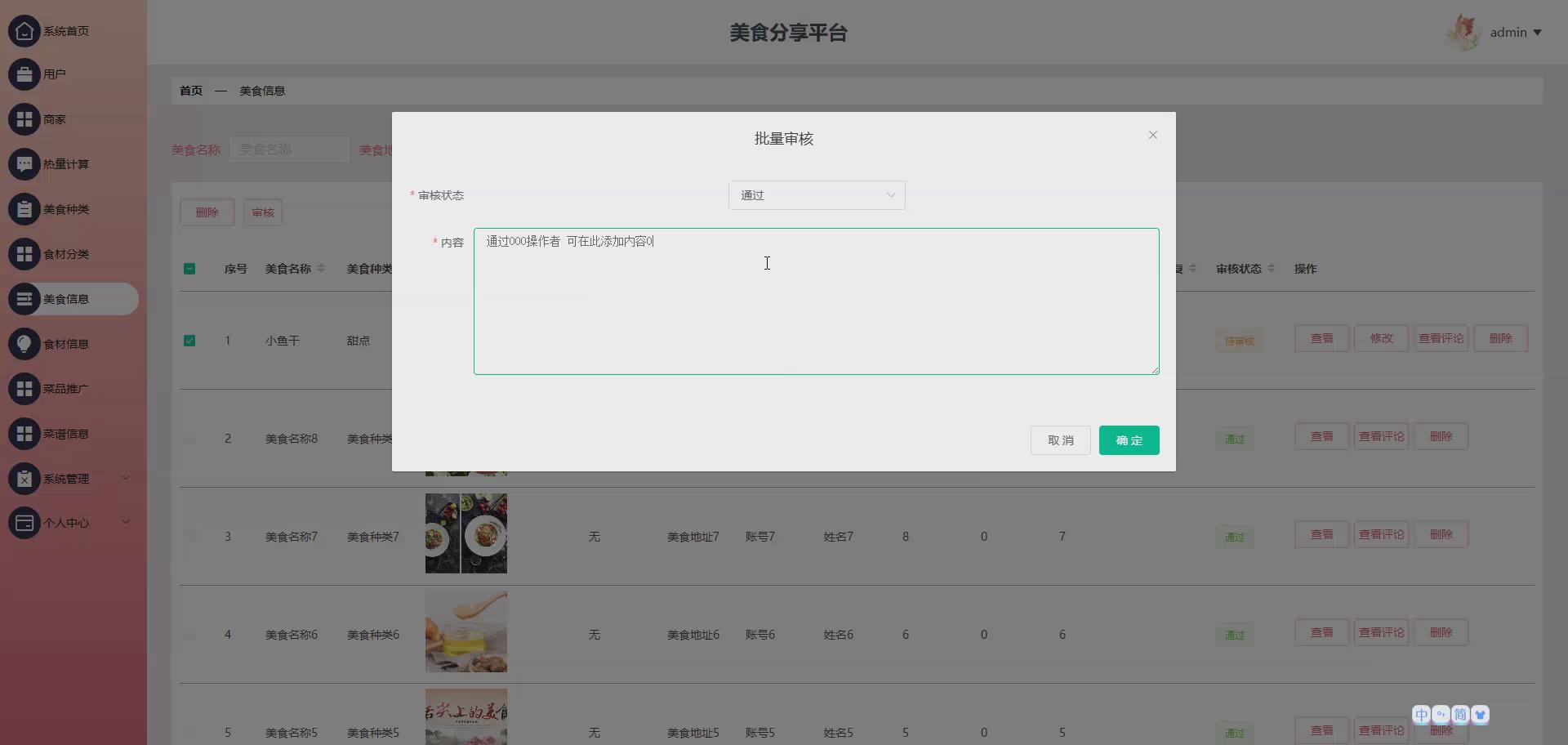This screenshot has height=745, width=1568.
Task: Click the 商家 merchant icon in sidebar
Action: pyautogui.click(x=24, y=118)
